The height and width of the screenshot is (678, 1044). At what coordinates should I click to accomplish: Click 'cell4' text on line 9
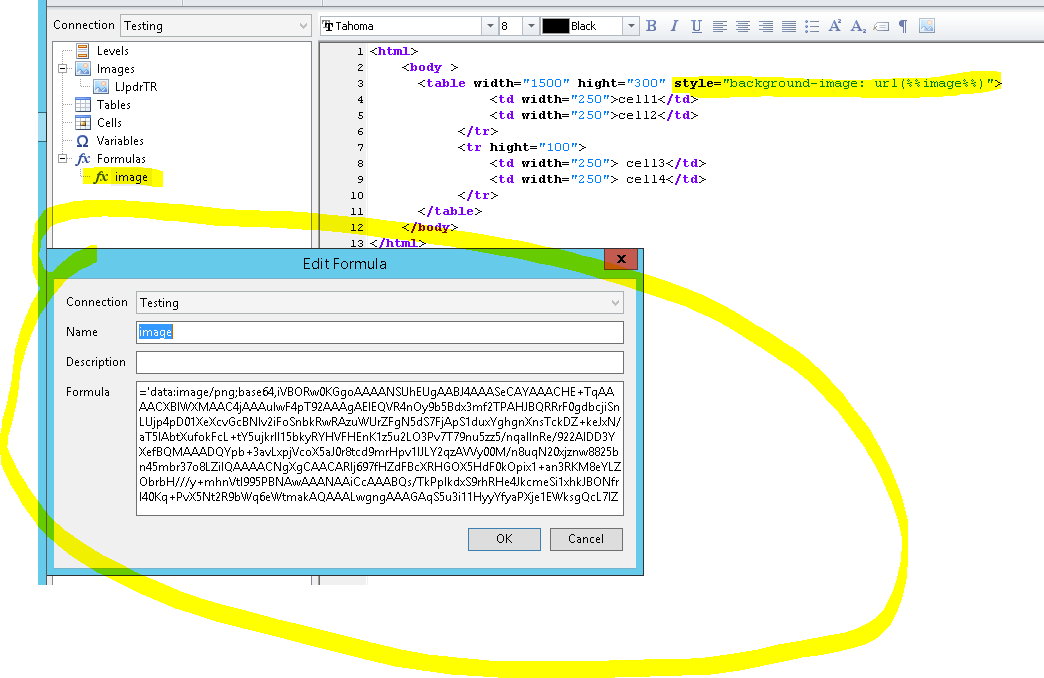(x=646, y=179)
